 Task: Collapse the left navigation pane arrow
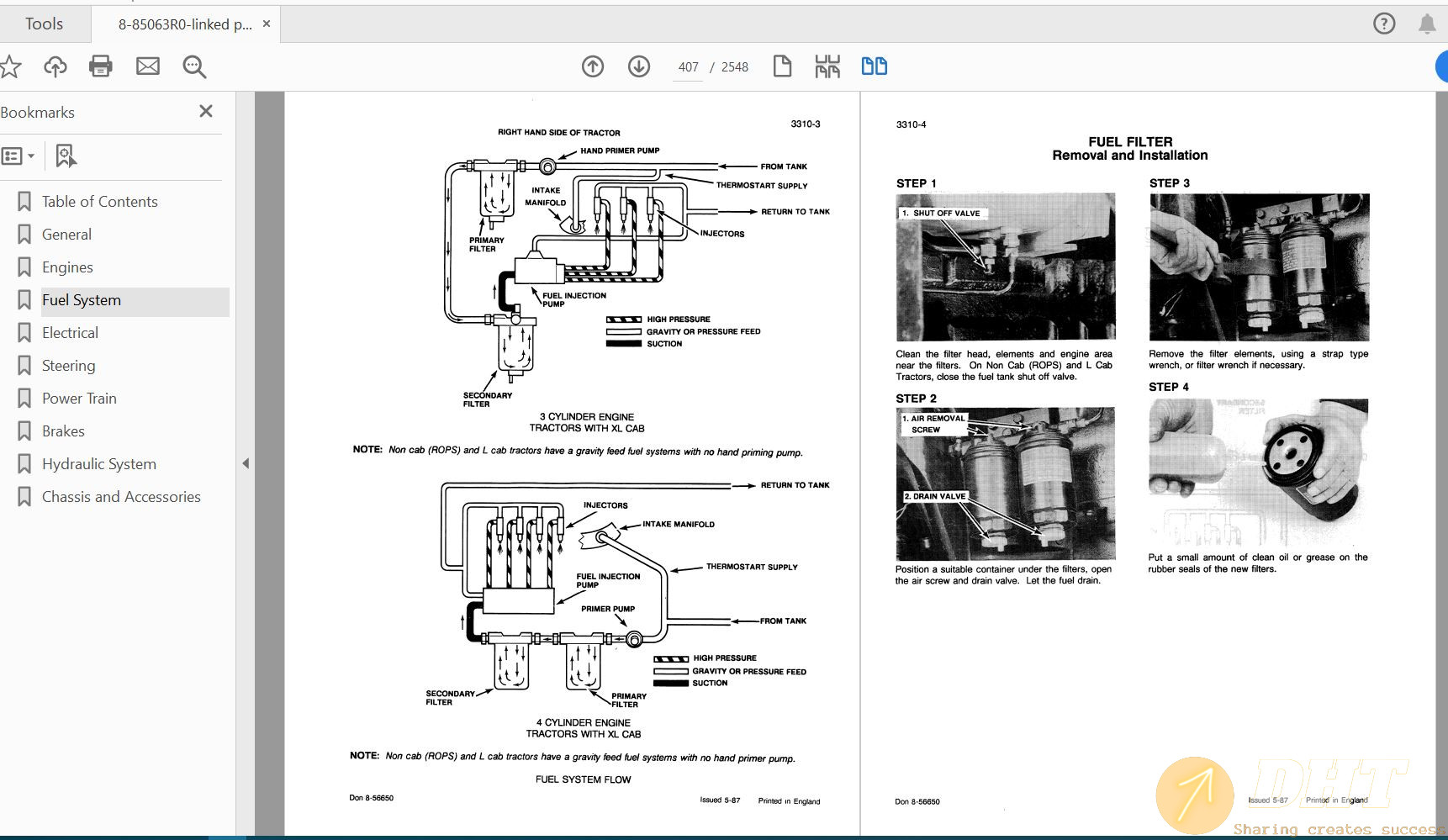pos(246,463)
